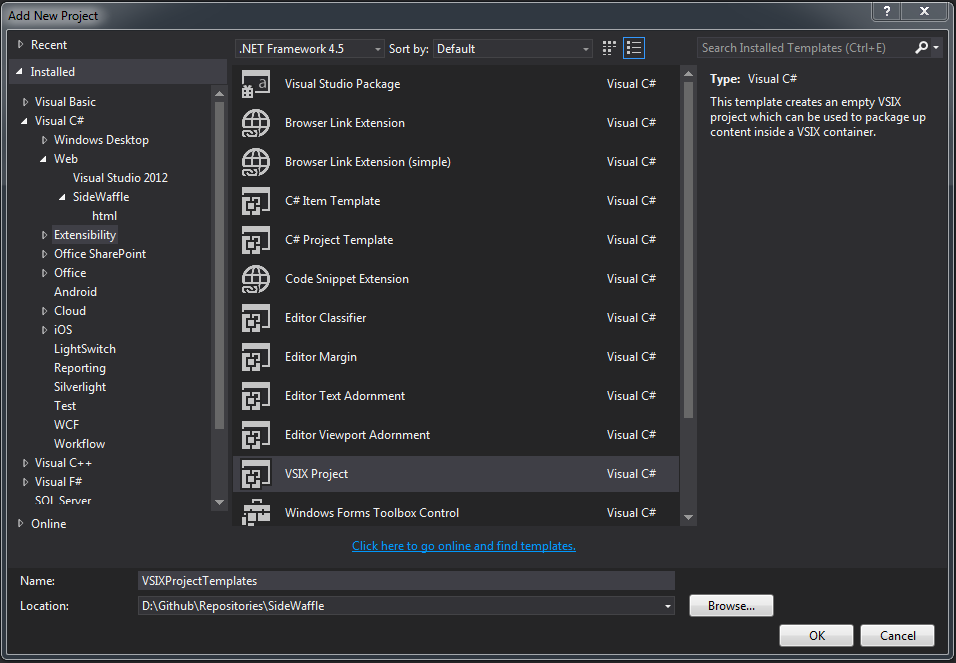Click the search magnifier icon
This screenshot has width=956, height=663.
pyautogui.click(x=921, y=47)
